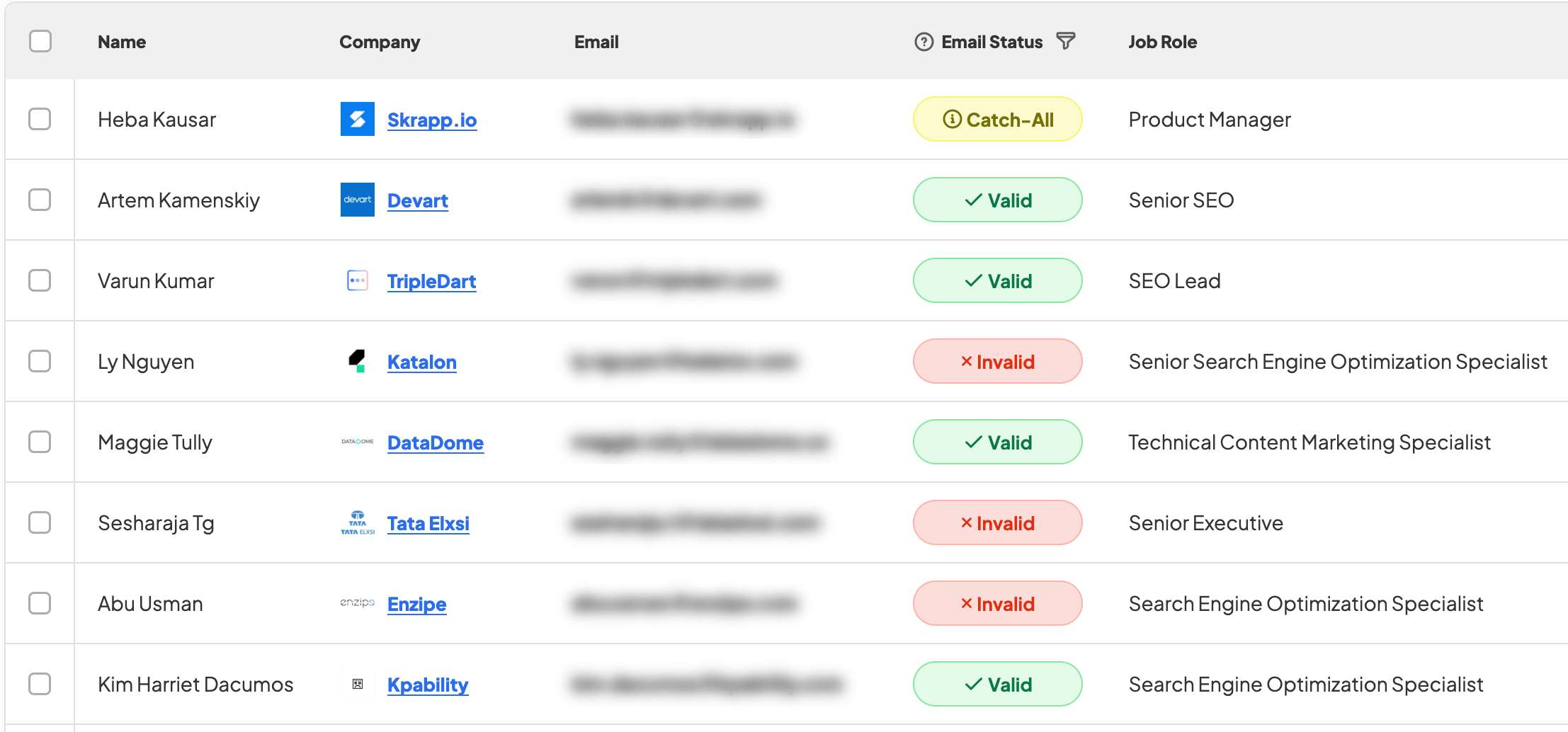This screenshot has width=1568, height=732.
Task: Click the Email Status help question icon
Action: tap(922, 41)
